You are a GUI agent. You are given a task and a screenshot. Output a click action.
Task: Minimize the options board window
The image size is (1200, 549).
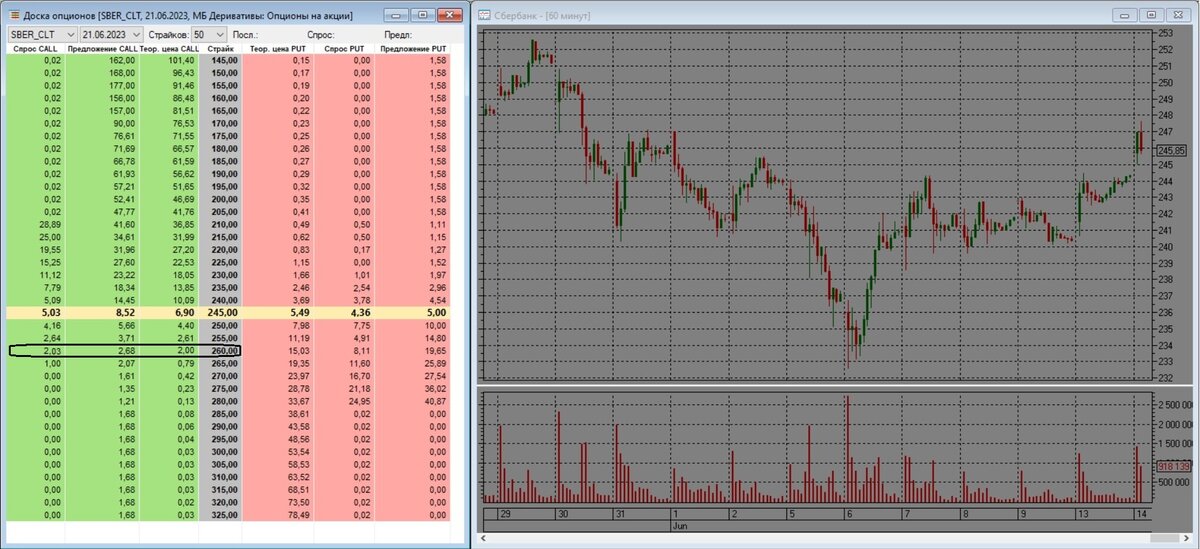tap(396, 15)
